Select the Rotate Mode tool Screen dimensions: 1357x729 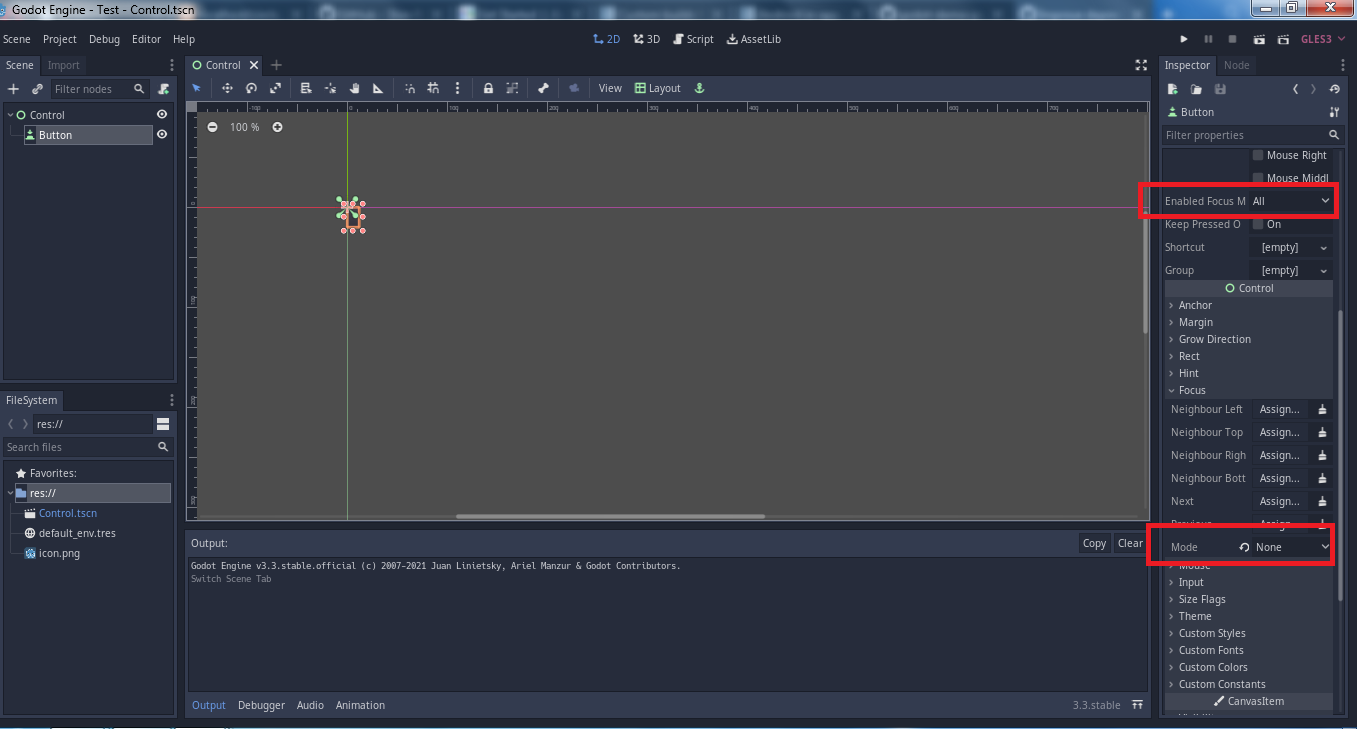coord(250,88)
